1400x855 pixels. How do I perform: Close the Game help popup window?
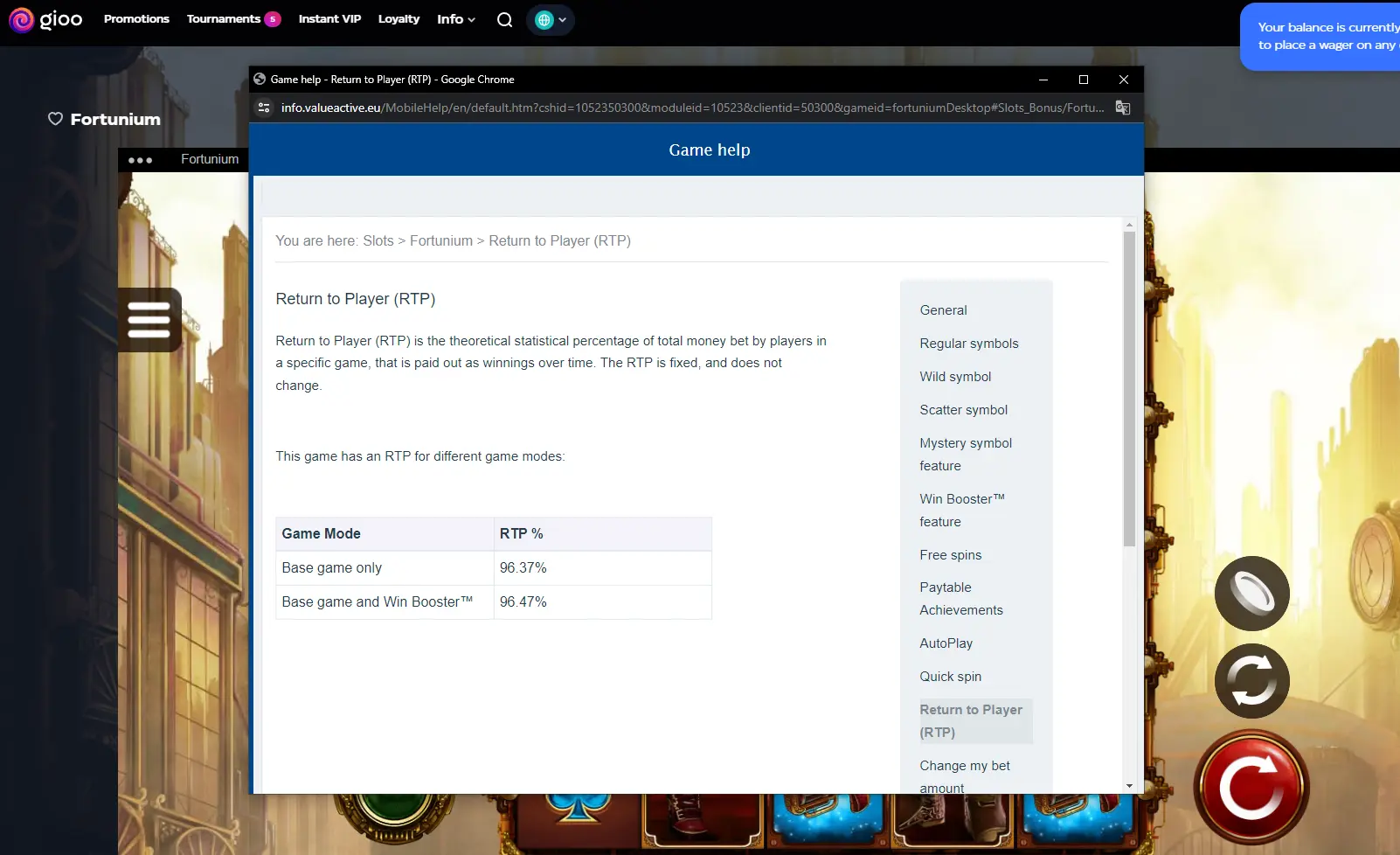click(1123, 80)
